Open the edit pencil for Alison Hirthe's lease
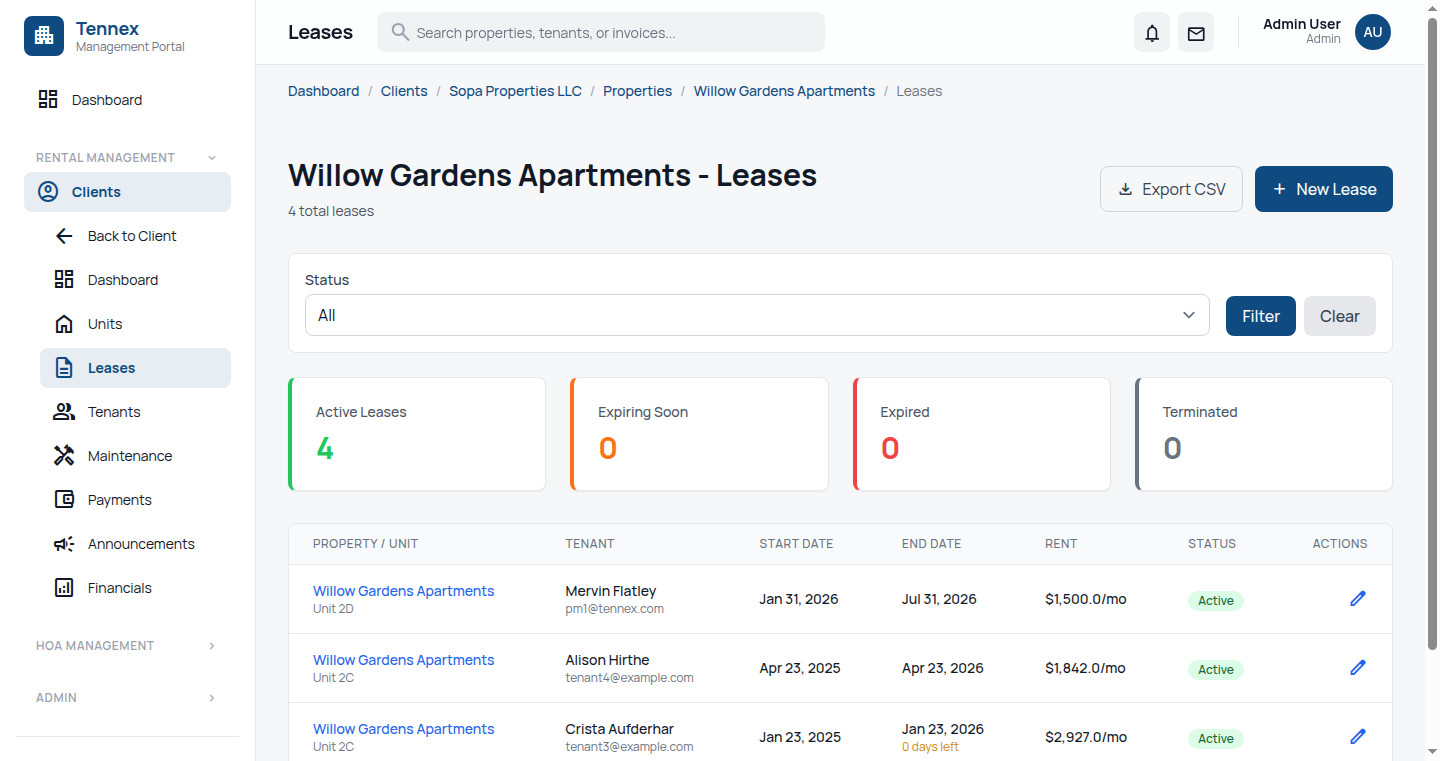This screenshot has height=761, width=1440. click(x=1357, y=667)
